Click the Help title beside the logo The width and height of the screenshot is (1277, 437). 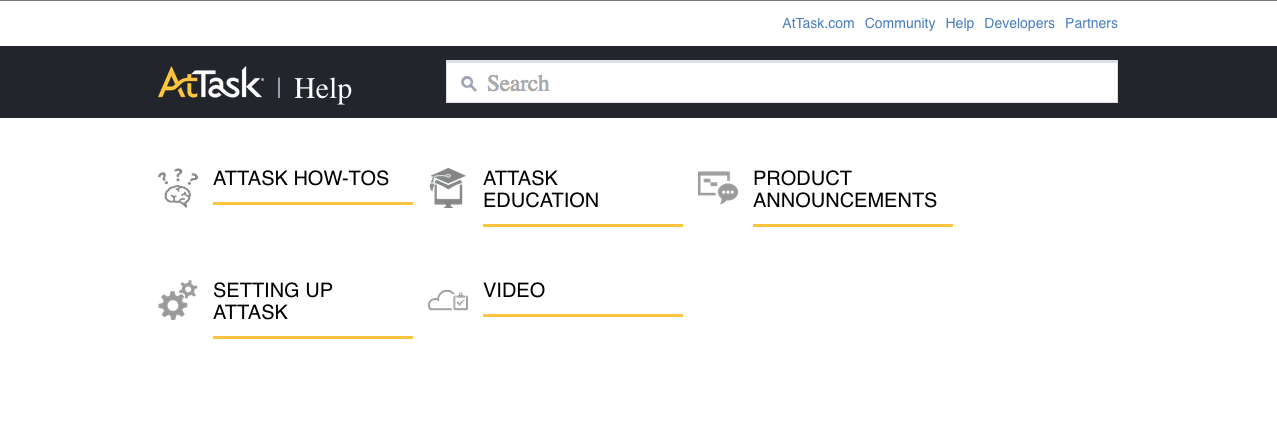[323, 89]
